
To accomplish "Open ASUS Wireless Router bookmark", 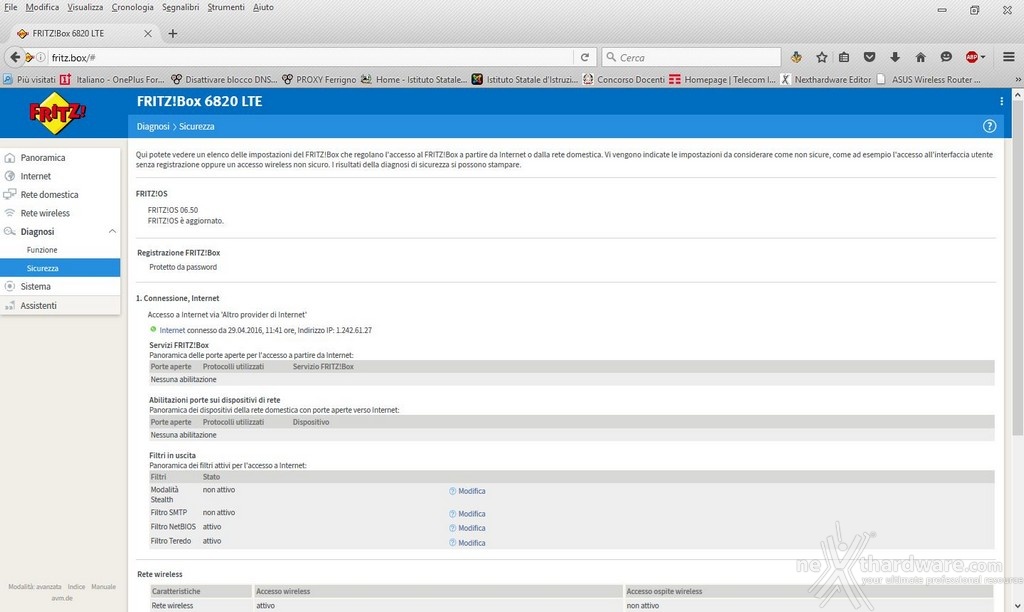I will pyautogui.click(x=929, y=80).
